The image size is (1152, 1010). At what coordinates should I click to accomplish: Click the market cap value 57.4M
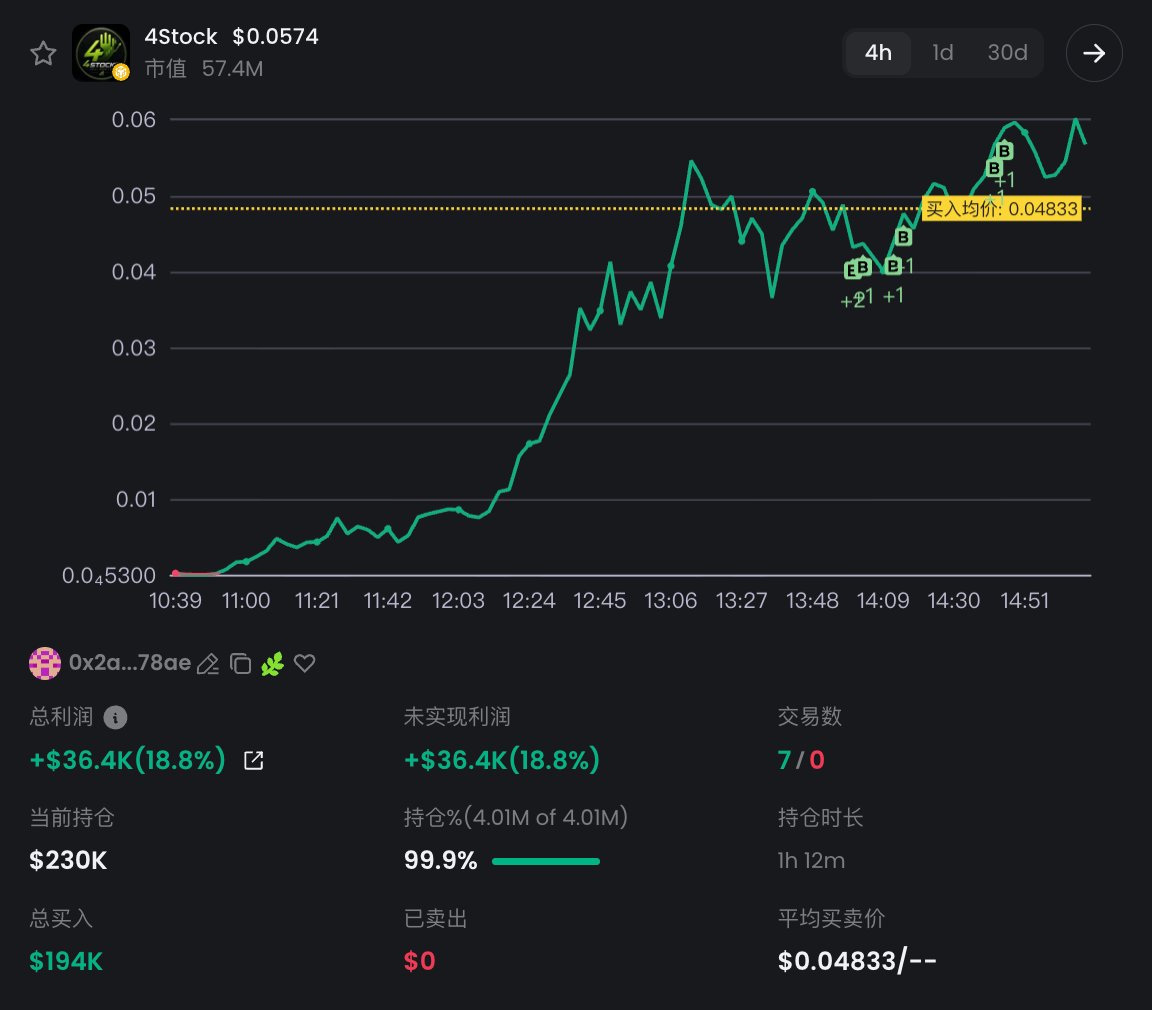232,69
